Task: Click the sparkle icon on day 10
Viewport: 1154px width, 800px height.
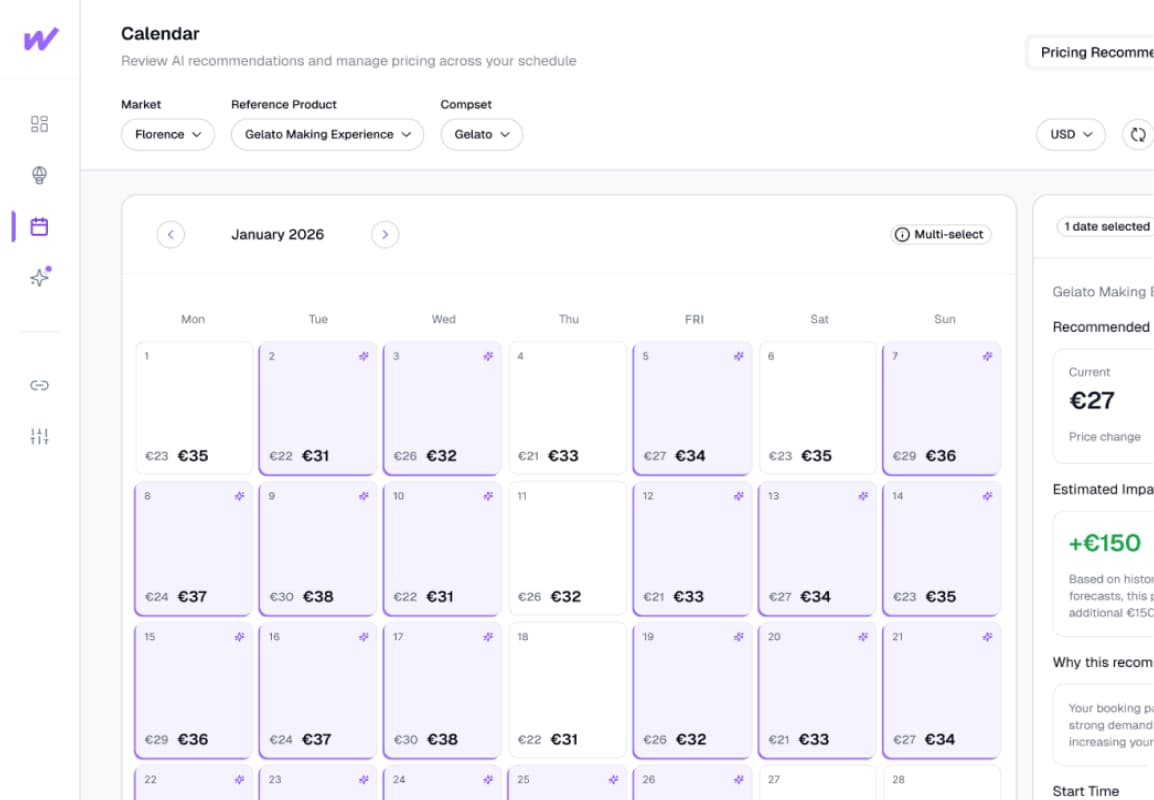Action: (488, 496)
